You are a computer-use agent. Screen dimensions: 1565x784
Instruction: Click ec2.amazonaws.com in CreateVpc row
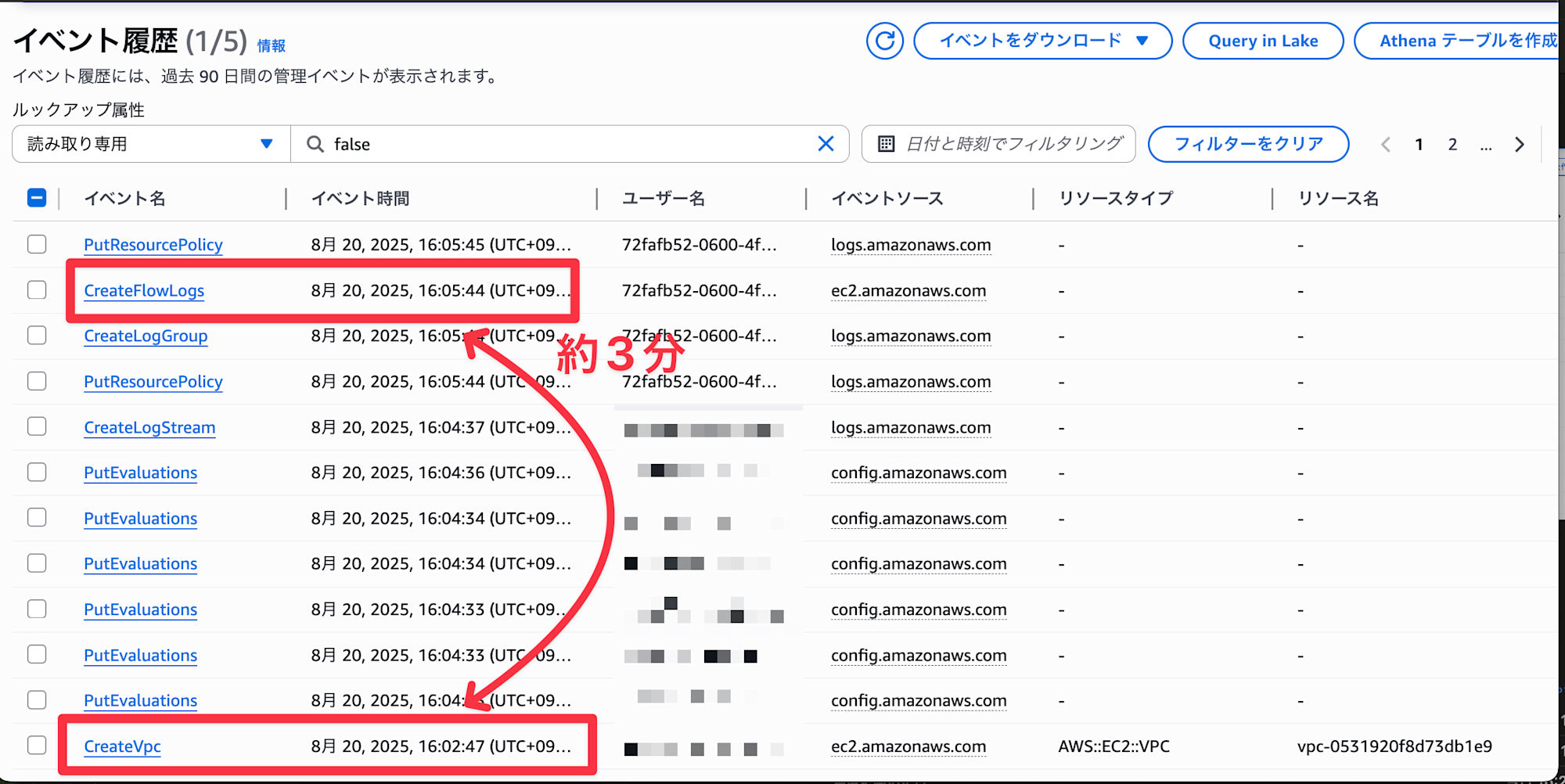click(908, 746)
